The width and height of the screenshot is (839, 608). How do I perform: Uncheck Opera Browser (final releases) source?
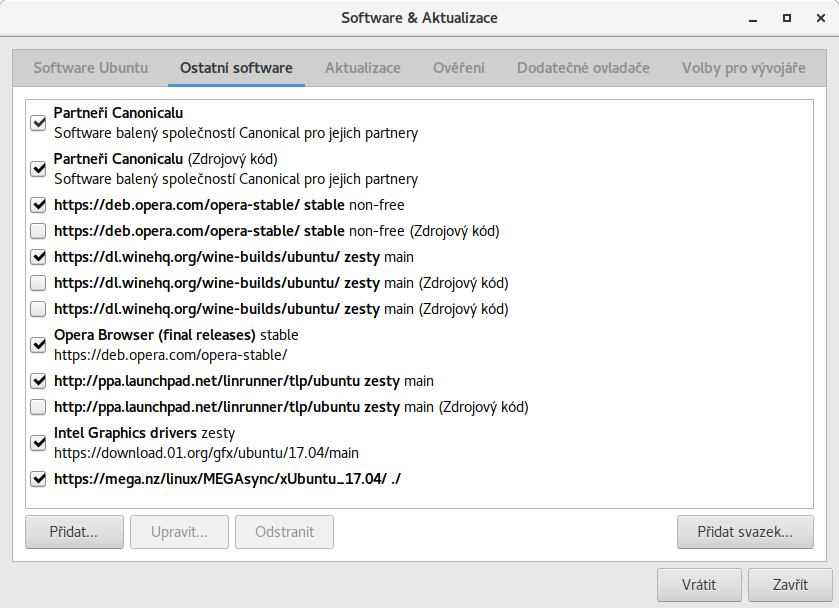39,345
